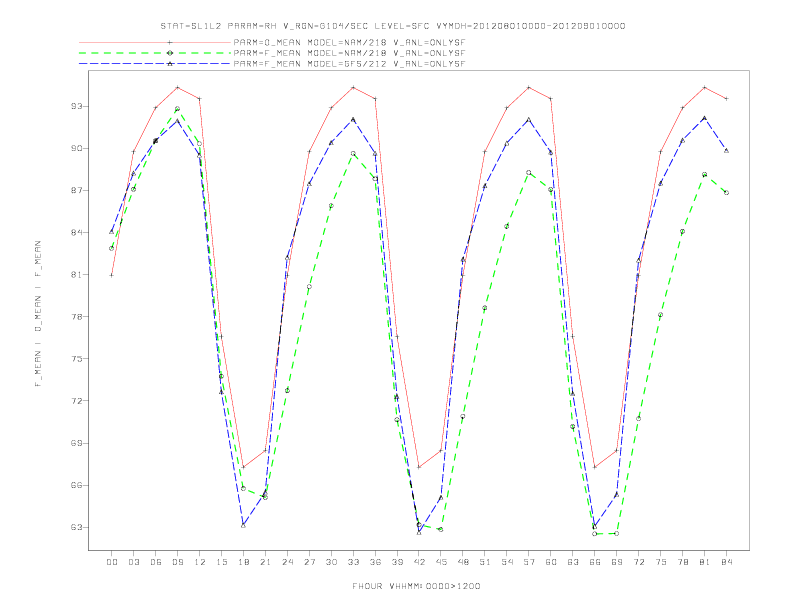
Task: Click the x-axis hour label 18
Action: 243,562
